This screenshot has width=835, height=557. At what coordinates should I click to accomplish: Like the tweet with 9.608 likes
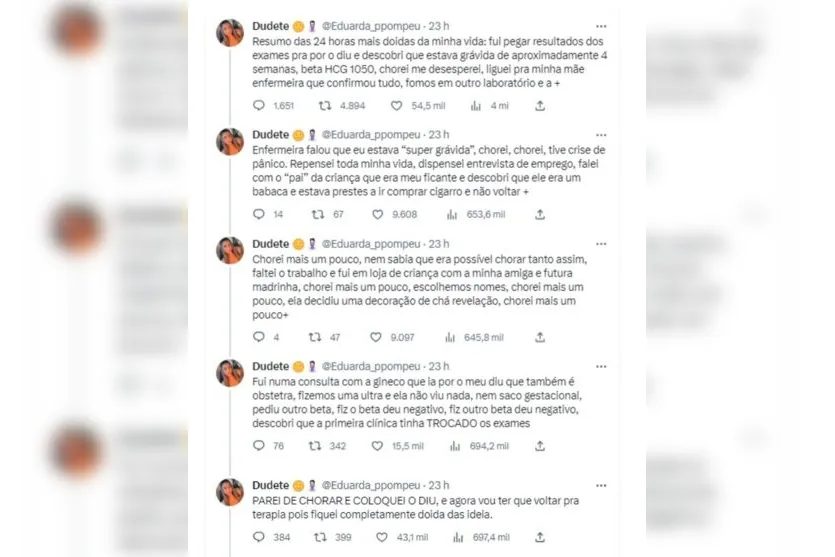click(378, 214)
